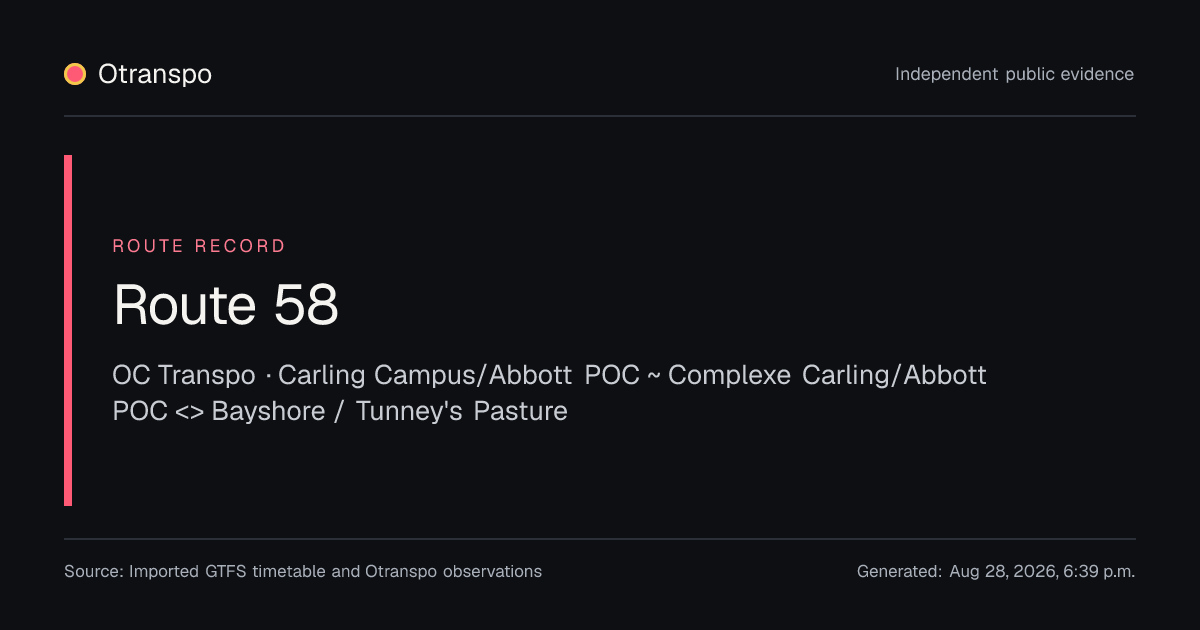This screenshot has width=1200, height=630.
Task: Click the tilde separator between route names
Action: pyautogui.click(x=654, y=375)
